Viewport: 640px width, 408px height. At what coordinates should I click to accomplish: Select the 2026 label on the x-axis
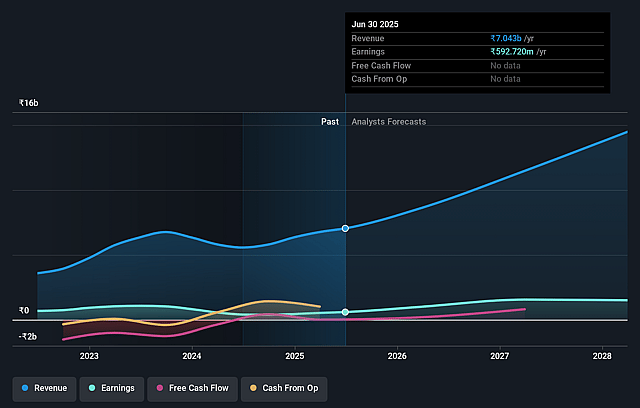(397, 355)
